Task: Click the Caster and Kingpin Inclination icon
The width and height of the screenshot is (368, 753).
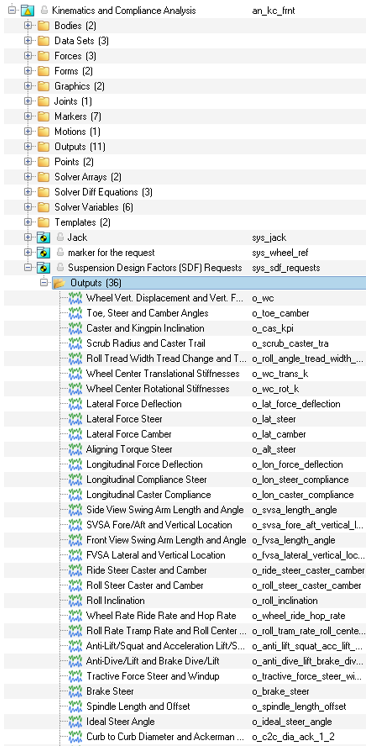Action: click(x=75, y=328)
